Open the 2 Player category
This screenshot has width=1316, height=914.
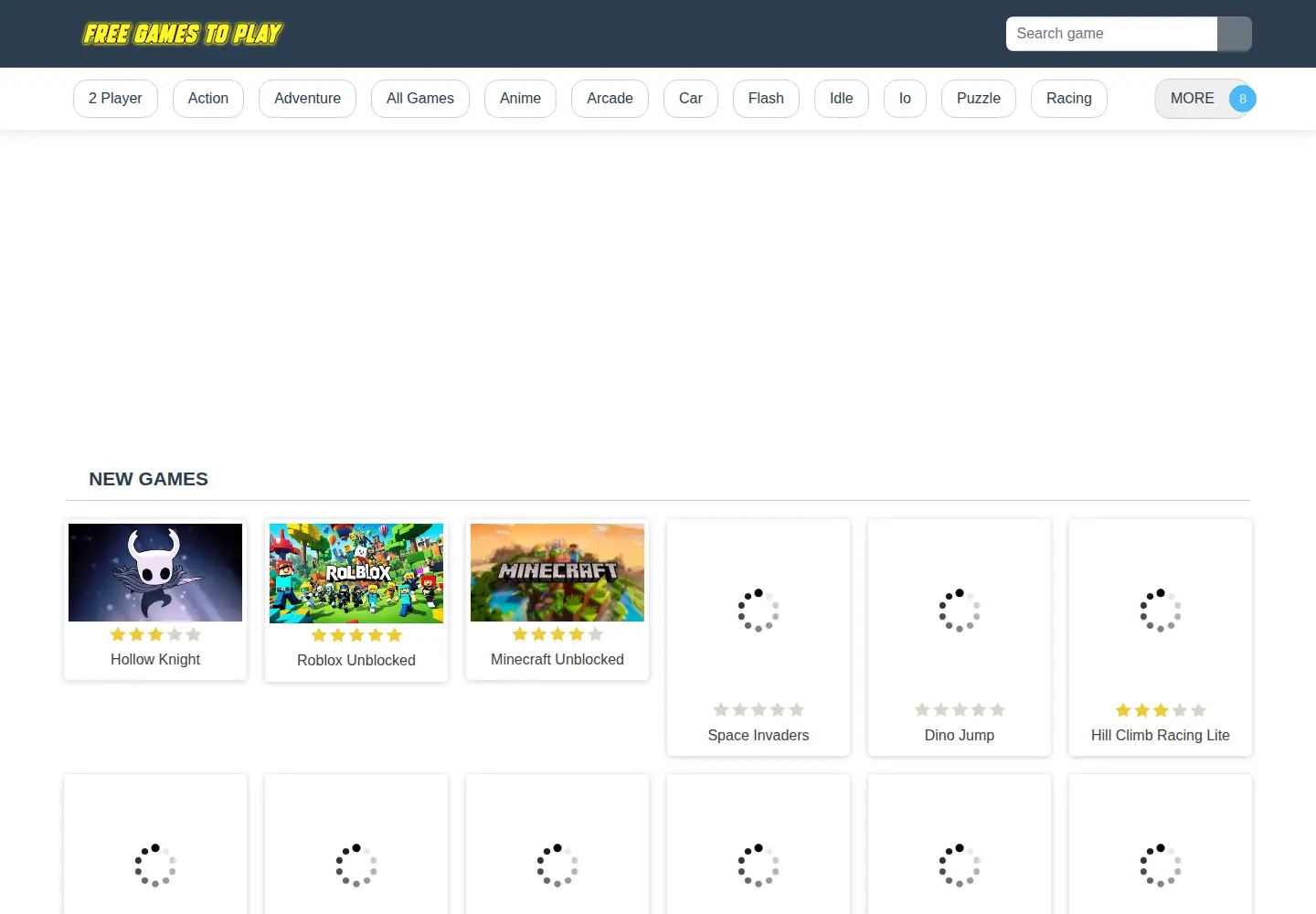(x=115, y=99)
